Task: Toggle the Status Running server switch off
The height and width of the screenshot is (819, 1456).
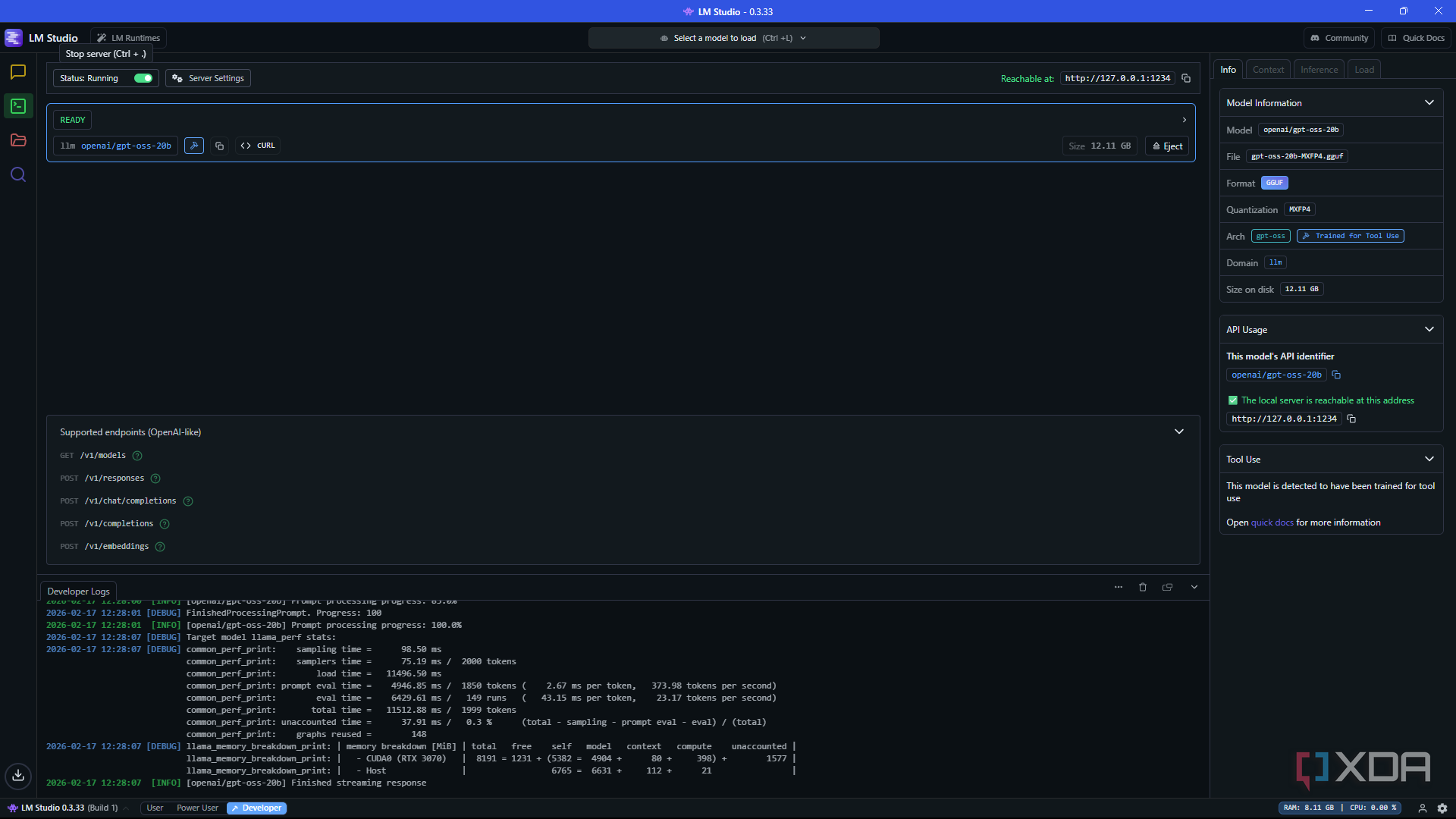Action: tap(143, 78)
